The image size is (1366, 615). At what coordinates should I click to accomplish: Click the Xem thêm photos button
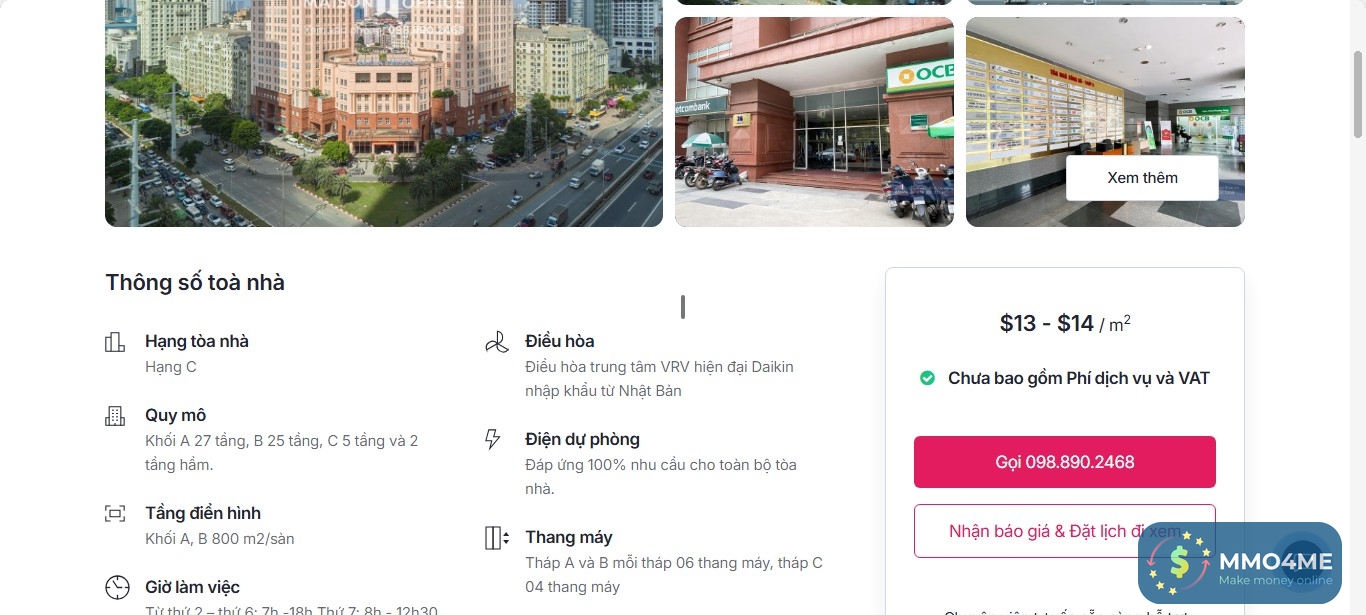1142,178
